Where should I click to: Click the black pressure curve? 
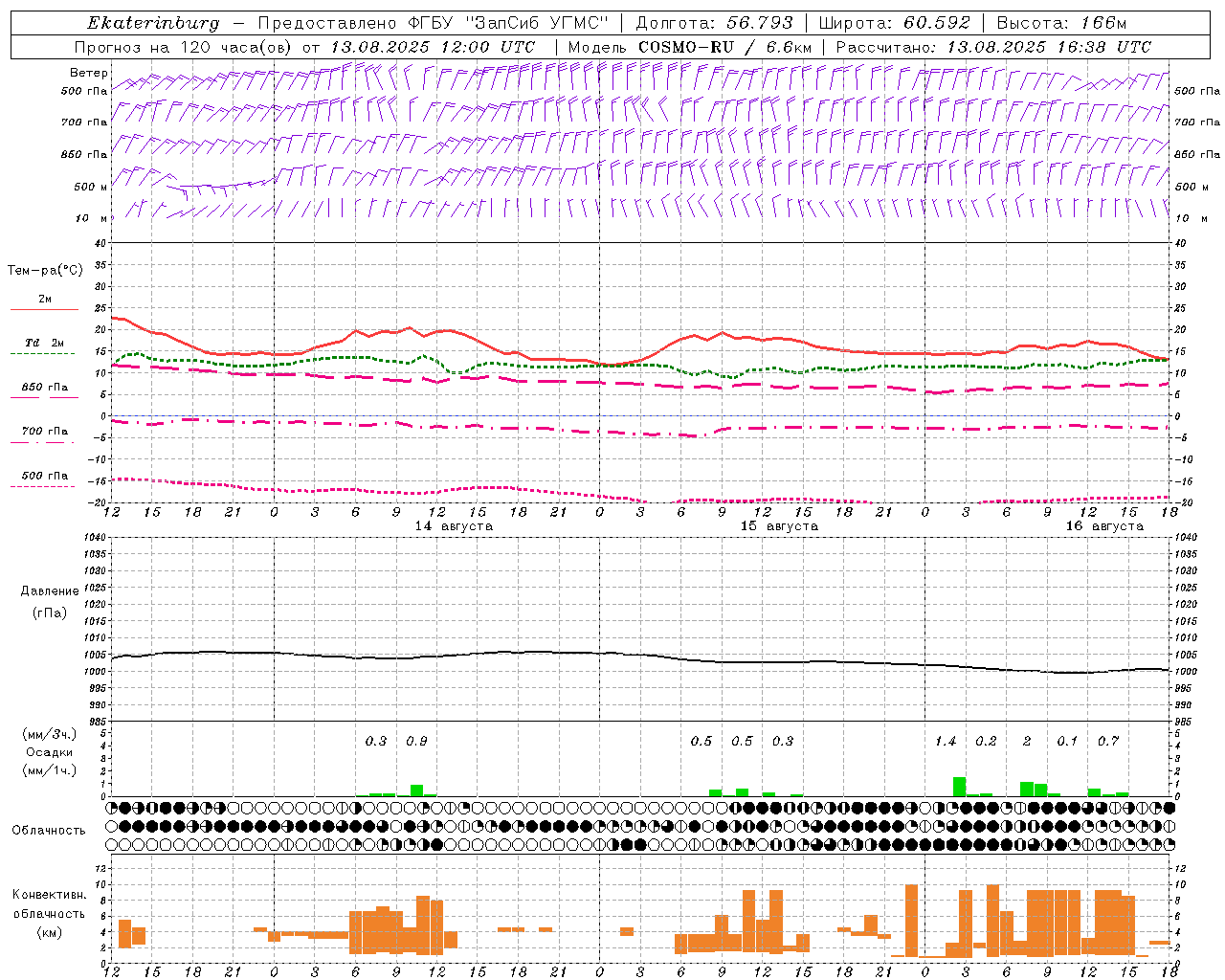tap(639, 660)
